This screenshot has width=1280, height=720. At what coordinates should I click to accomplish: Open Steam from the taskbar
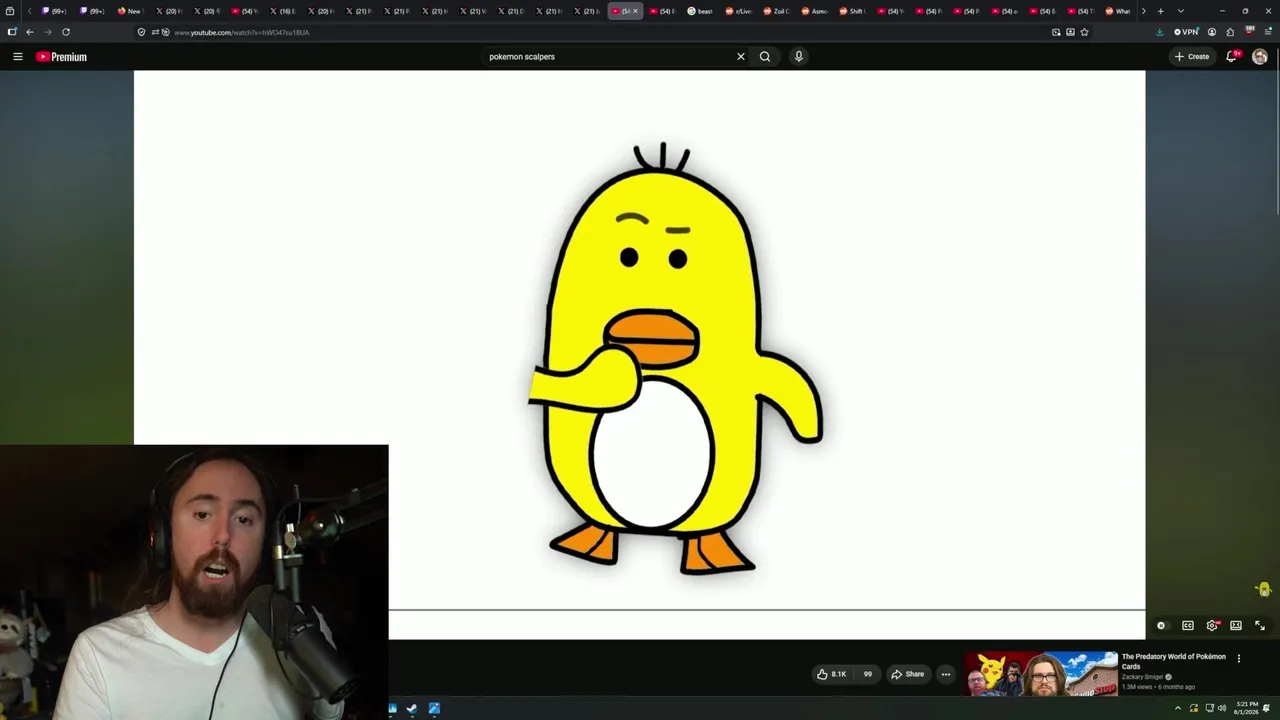pos(411,709)
